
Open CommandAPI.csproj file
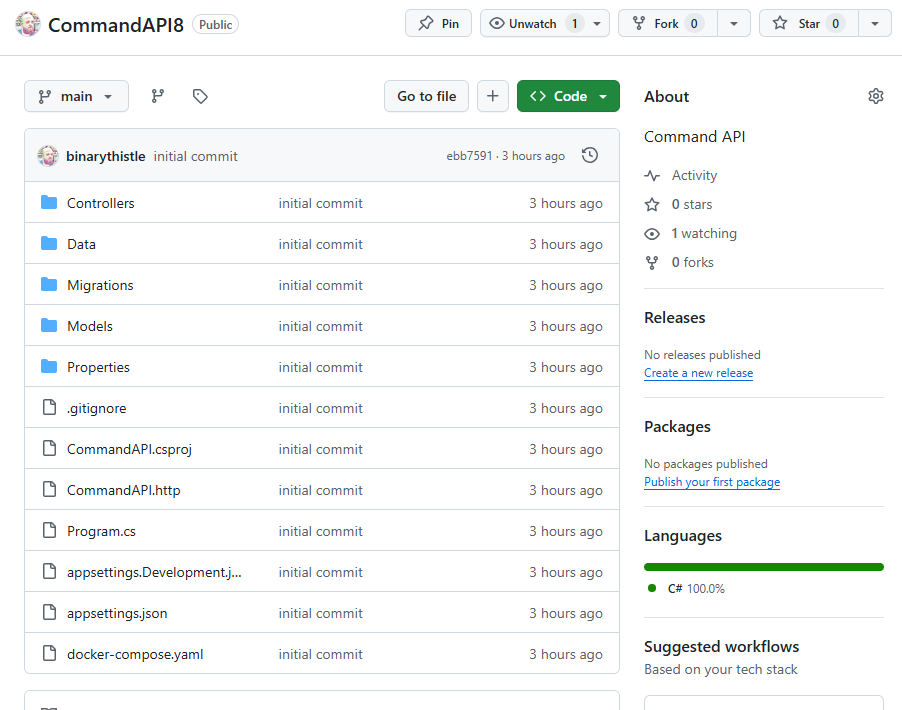click(x=129, y=449)
